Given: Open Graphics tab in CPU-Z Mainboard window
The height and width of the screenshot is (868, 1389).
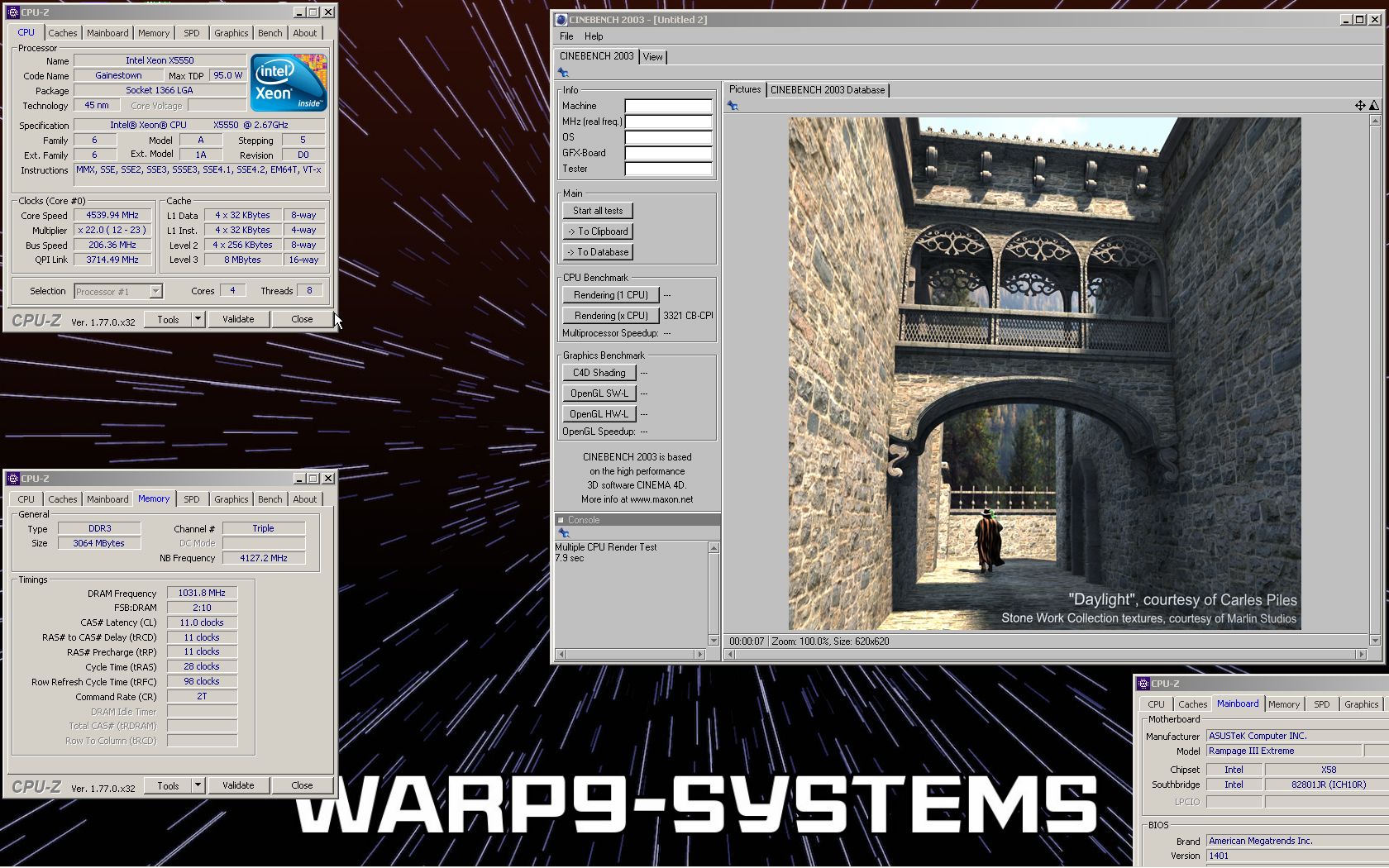Looking at the screenshot, I should [x=1361, y=704].
